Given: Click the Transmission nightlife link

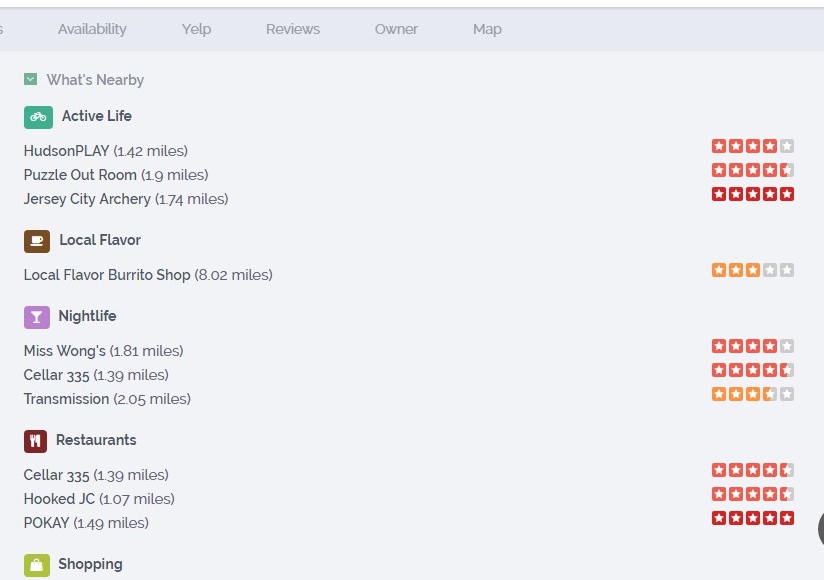Looking at the screenshot, I should (x=66, y=399).
